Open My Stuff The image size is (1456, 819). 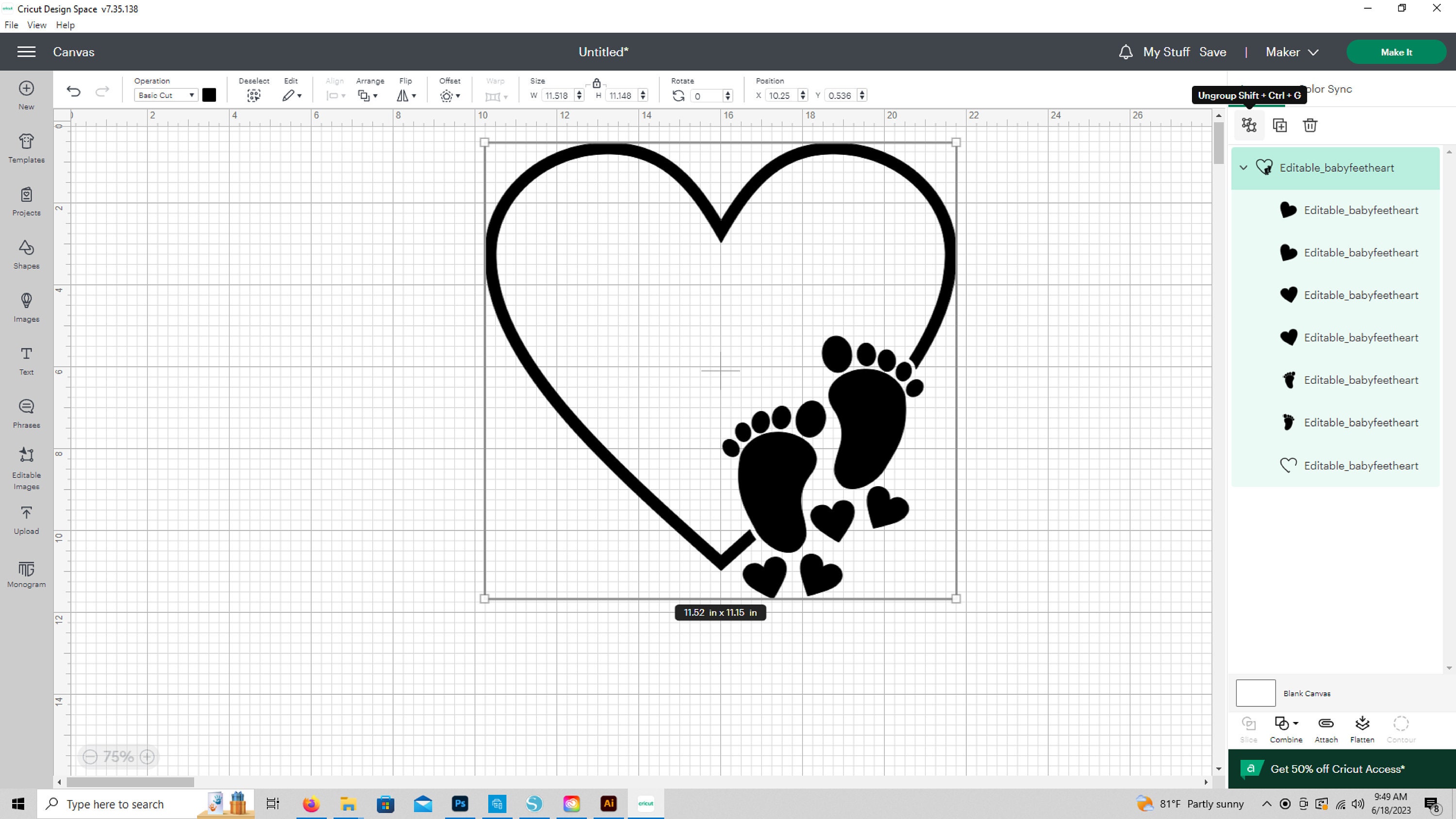click(x=1166, y=52)
